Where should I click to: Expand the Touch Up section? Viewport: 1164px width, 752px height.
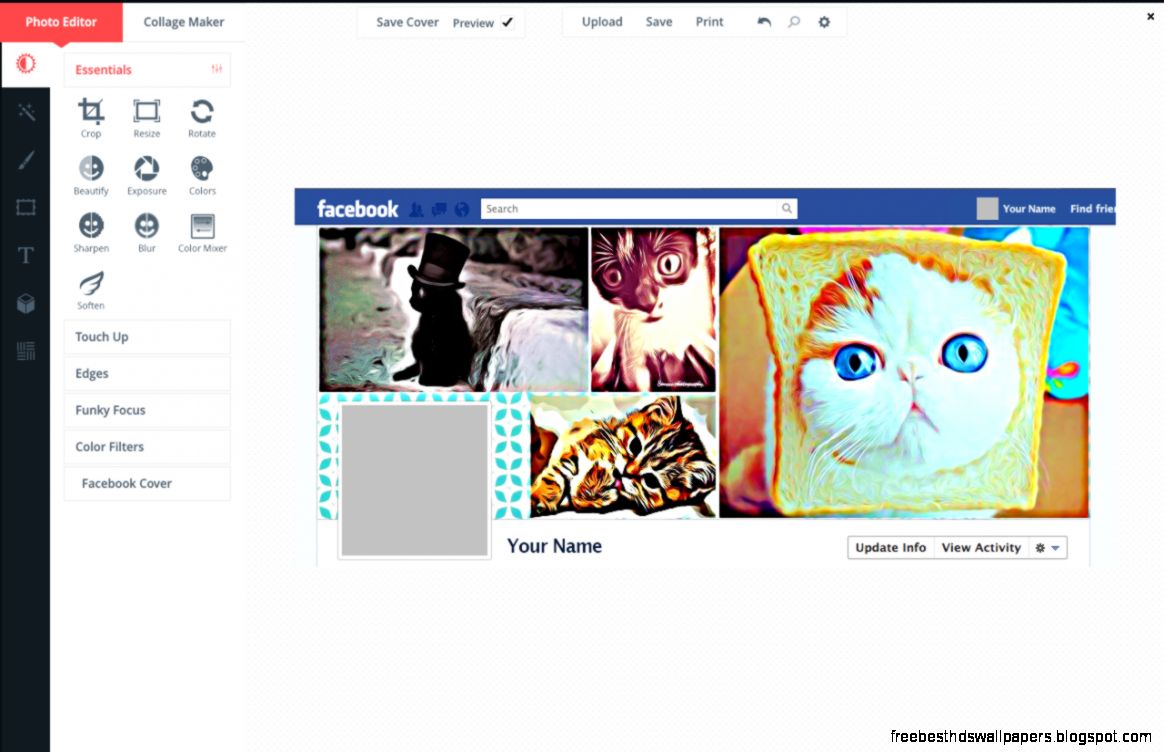(147, 336)
